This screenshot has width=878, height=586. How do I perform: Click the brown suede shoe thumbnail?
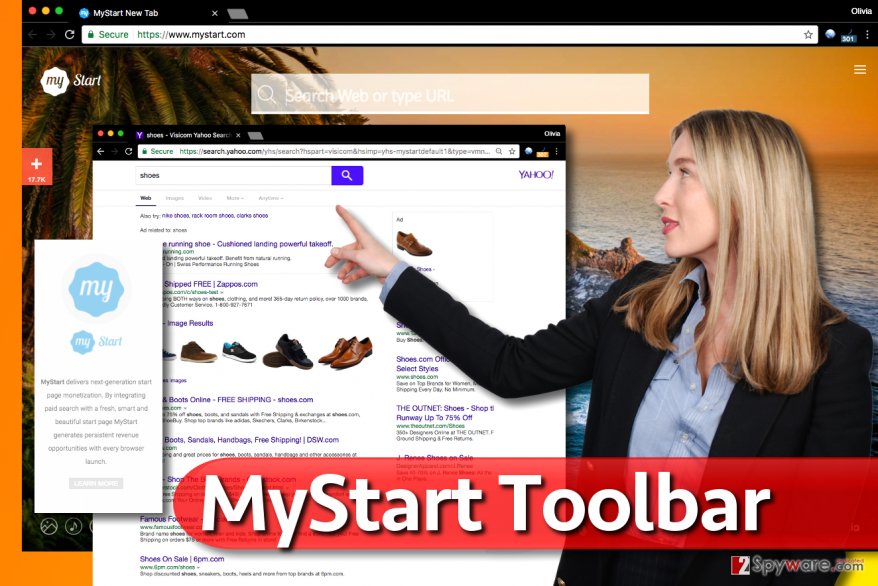pyautogui.click(x=198, y=353)
